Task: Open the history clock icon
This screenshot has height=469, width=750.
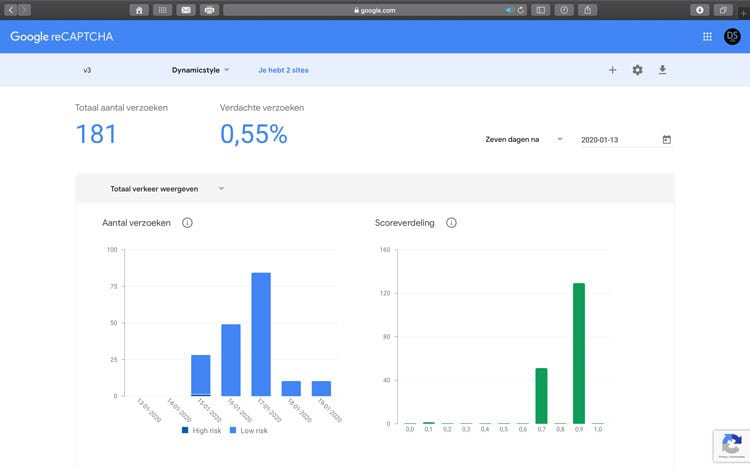Action: pyautogui.click(x=564, y=10)
